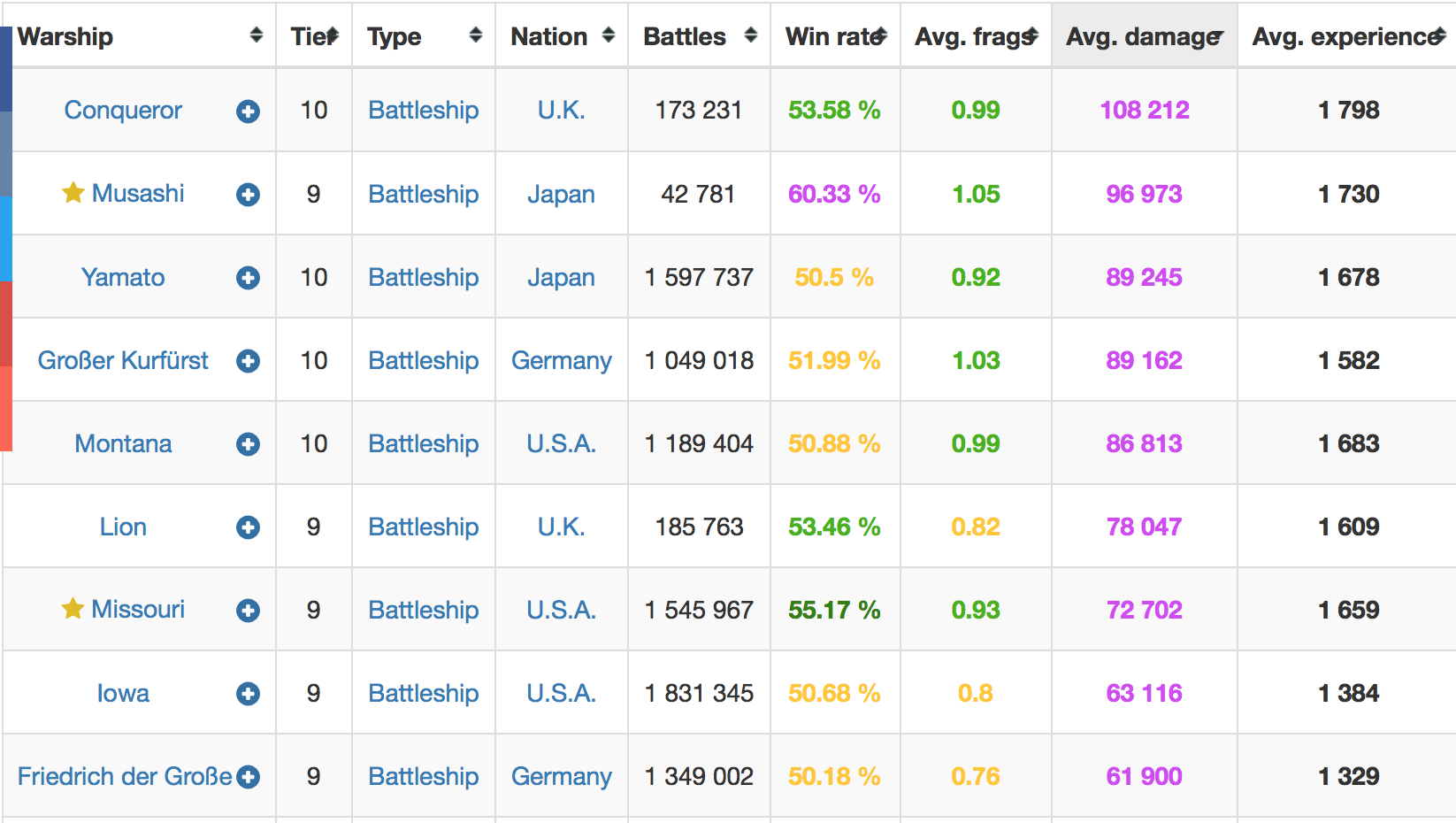Click the plus icon beside Yamato
1456x823 pixels.
point(248,278)
